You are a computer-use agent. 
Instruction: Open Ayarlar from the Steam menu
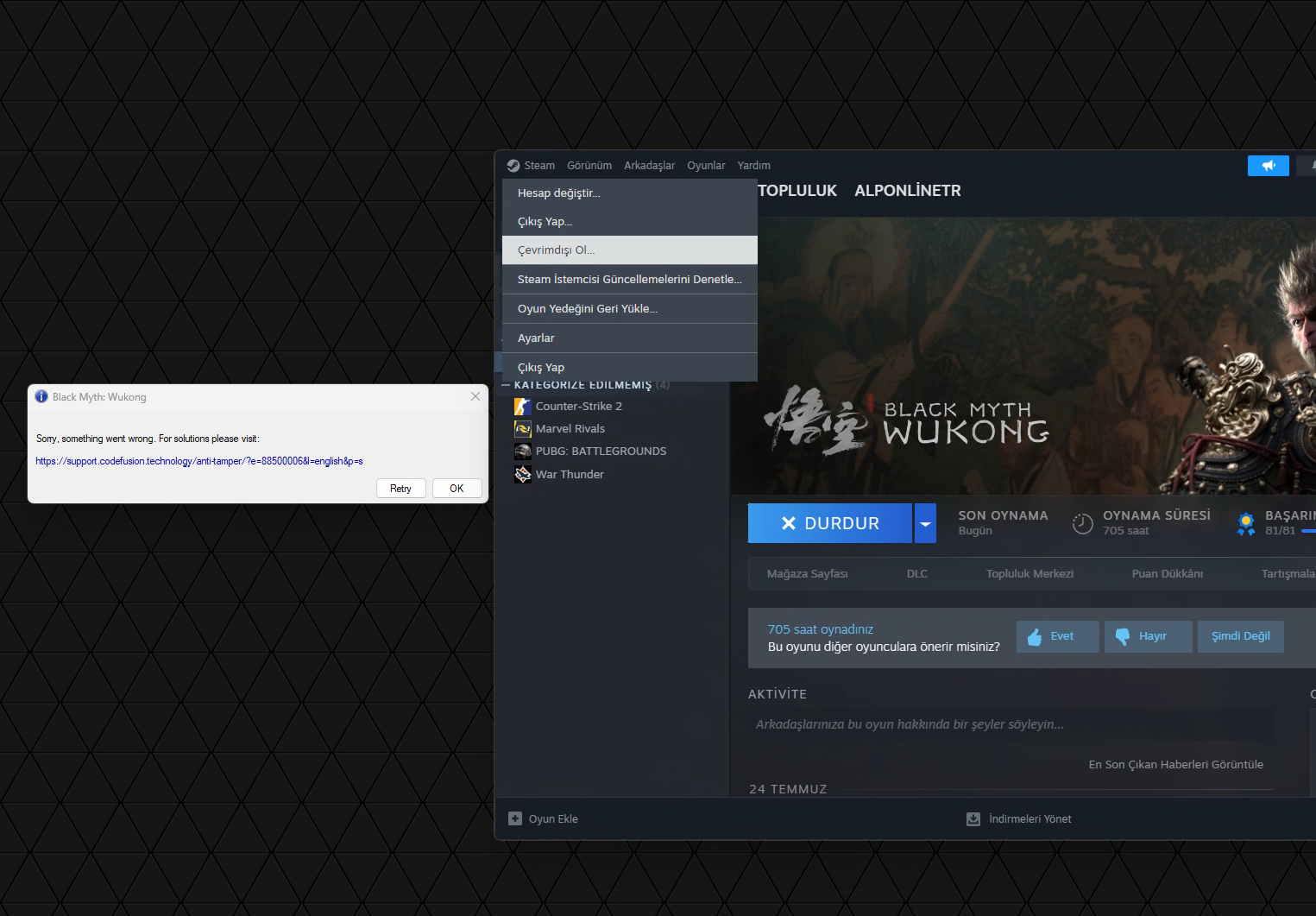tap(630, 338)
